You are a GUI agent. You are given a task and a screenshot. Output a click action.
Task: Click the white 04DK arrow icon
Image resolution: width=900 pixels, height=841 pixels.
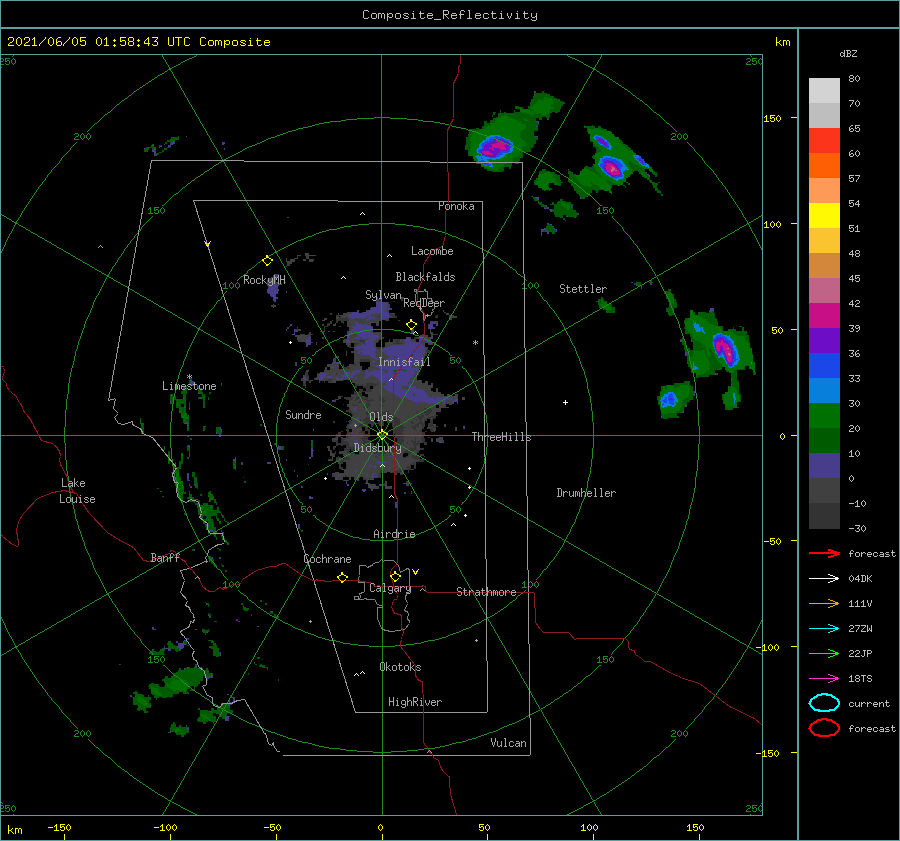[824, 578]
